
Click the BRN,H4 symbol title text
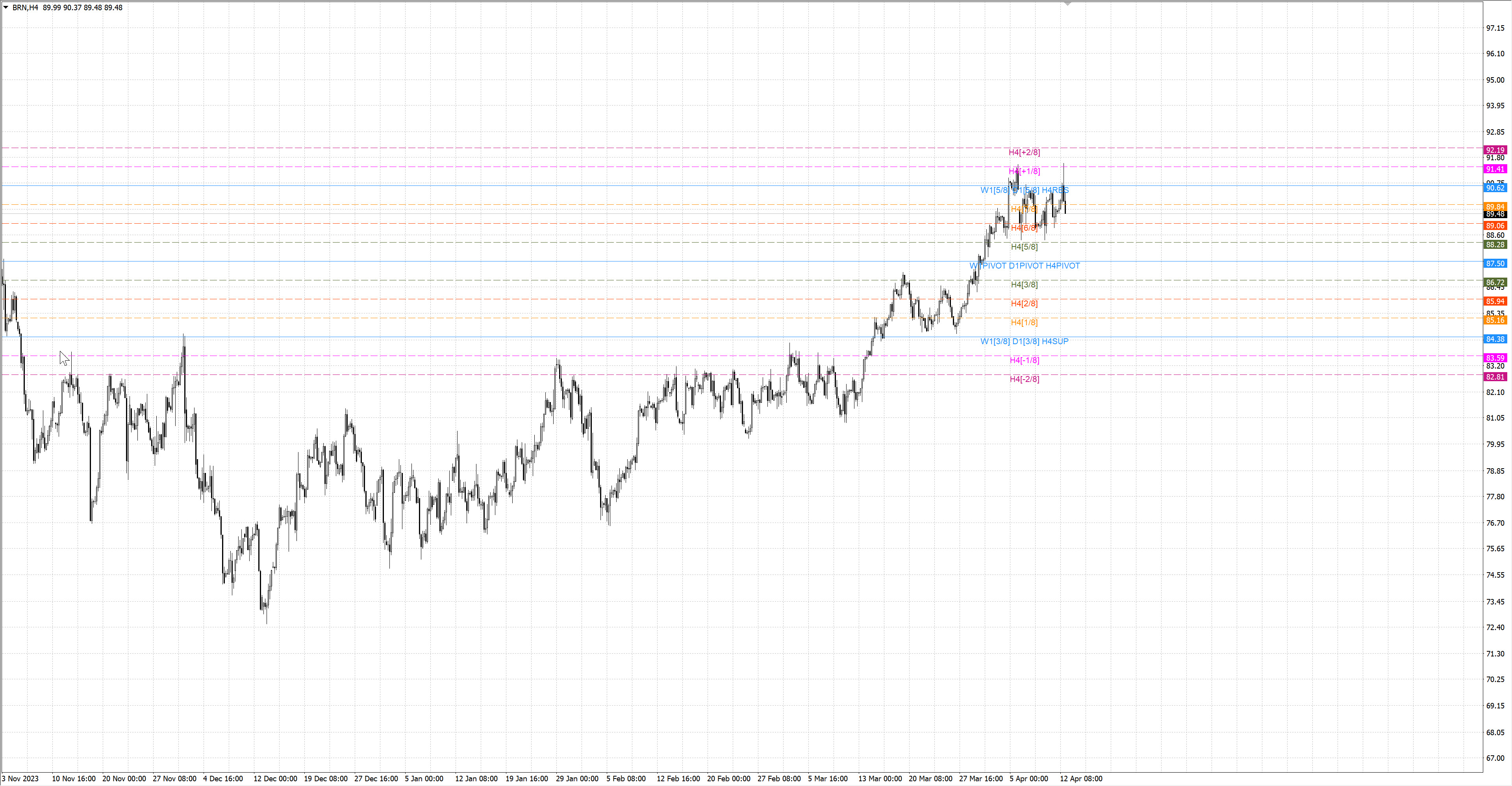point(25,7)
